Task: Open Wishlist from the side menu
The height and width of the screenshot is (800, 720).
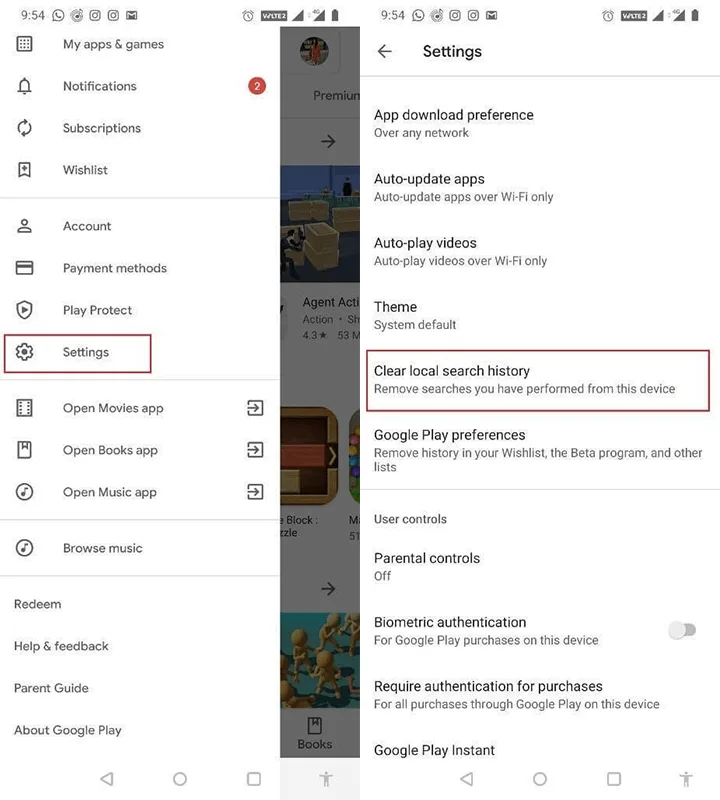Action: pyautogui.click(x=140, y=170)
